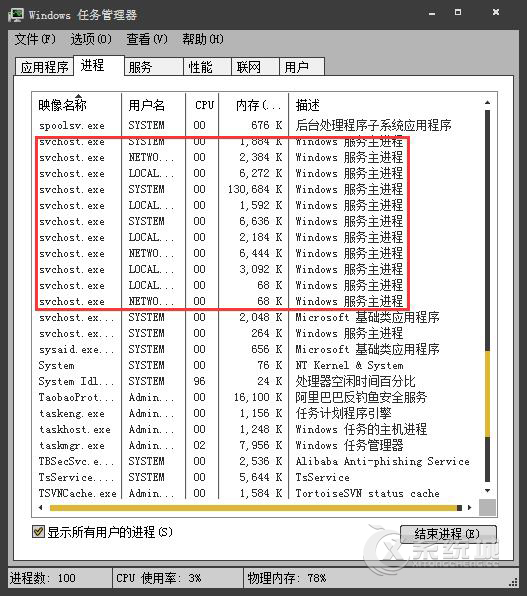Sort by 用户名 column header
Screen dimensions: 527x596
[x=154, y=105]
